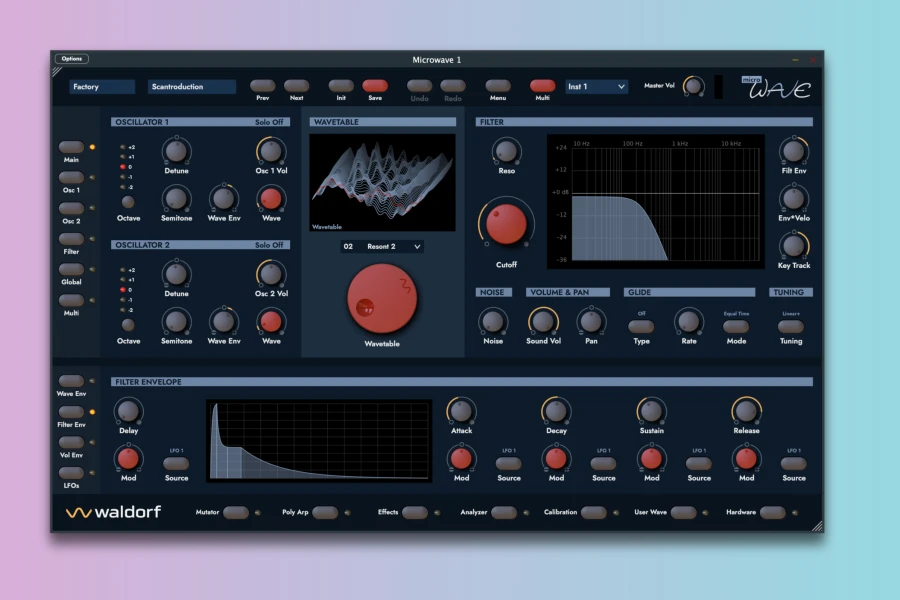Click the Glide Rate knob
Image resolution: width=900 pixels, height=600 pixels.
coord(688,322)
